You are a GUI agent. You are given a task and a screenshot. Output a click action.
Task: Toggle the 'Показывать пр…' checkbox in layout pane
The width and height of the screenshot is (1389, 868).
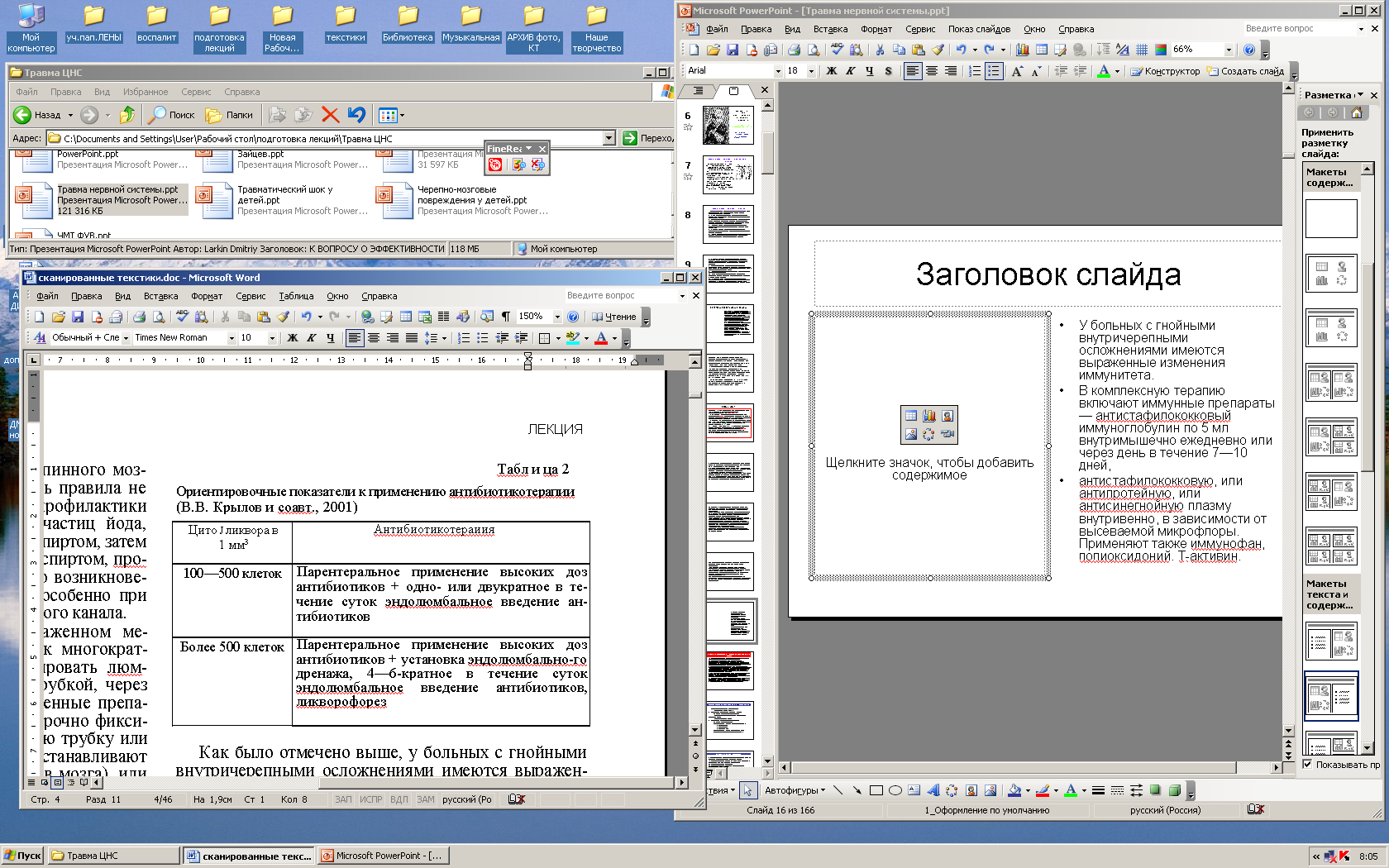[x=1307, y=764]
